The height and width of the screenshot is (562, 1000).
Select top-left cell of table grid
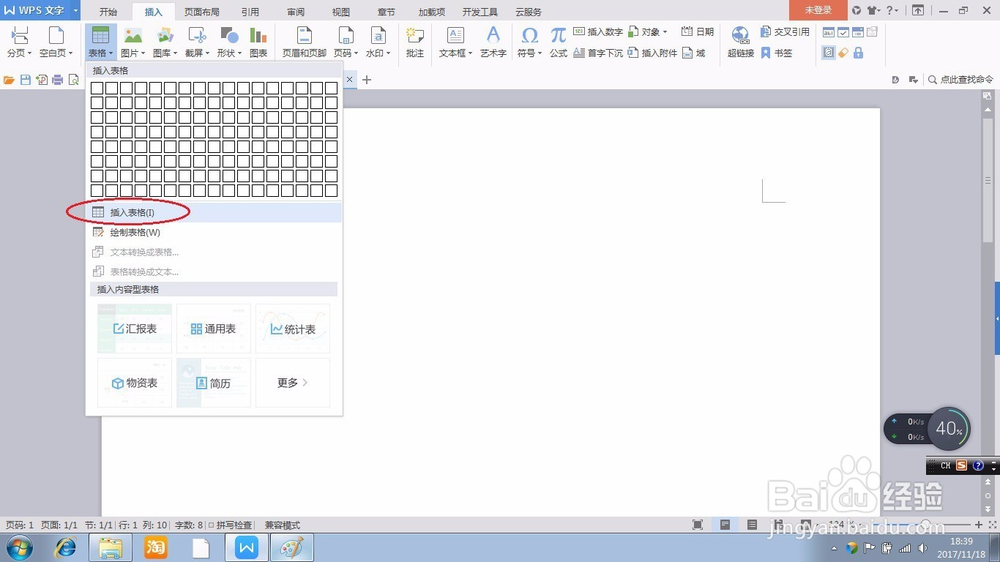coord(97,88)
